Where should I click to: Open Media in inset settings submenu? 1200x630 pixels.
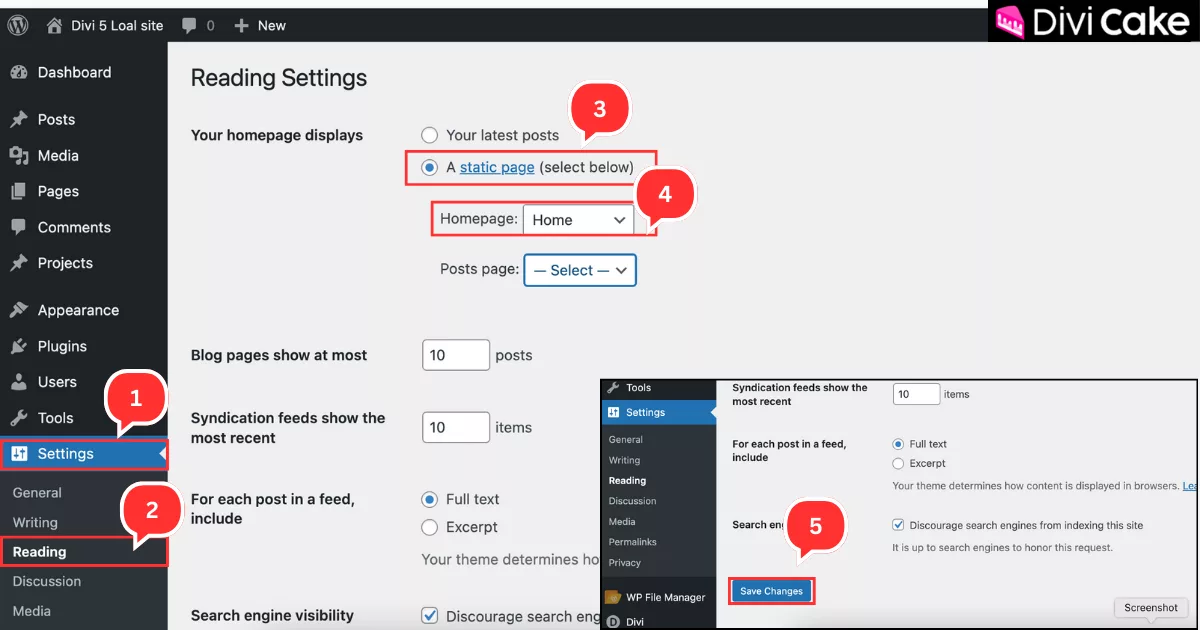click(622, 521)
